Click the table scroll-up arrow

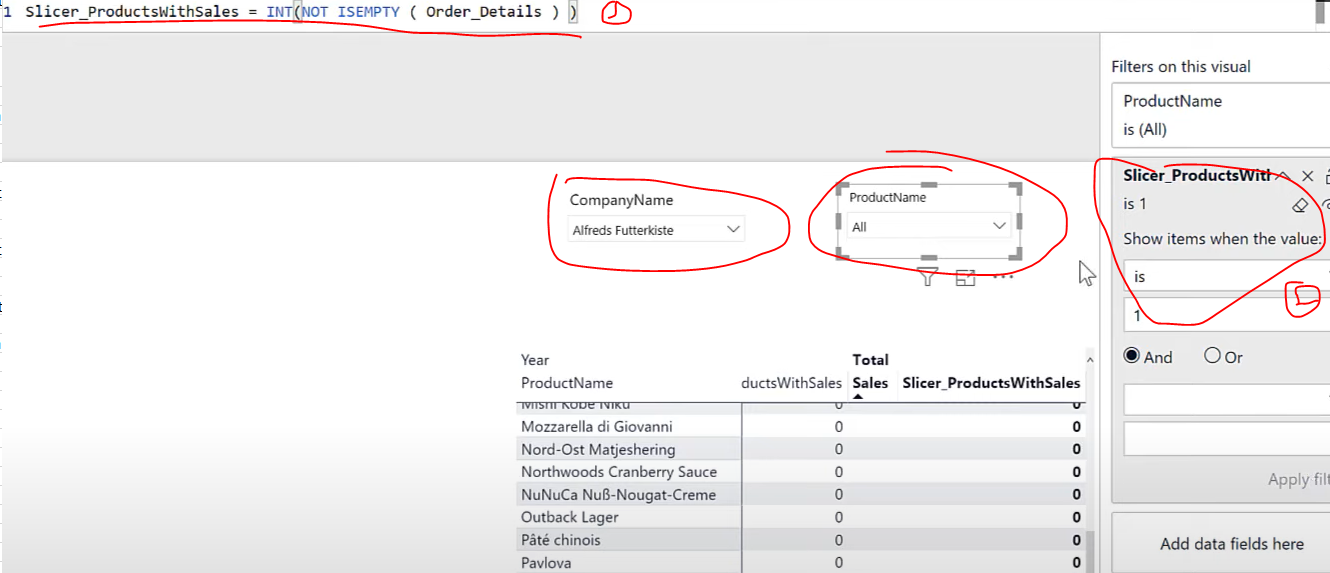pos(1091,360)
